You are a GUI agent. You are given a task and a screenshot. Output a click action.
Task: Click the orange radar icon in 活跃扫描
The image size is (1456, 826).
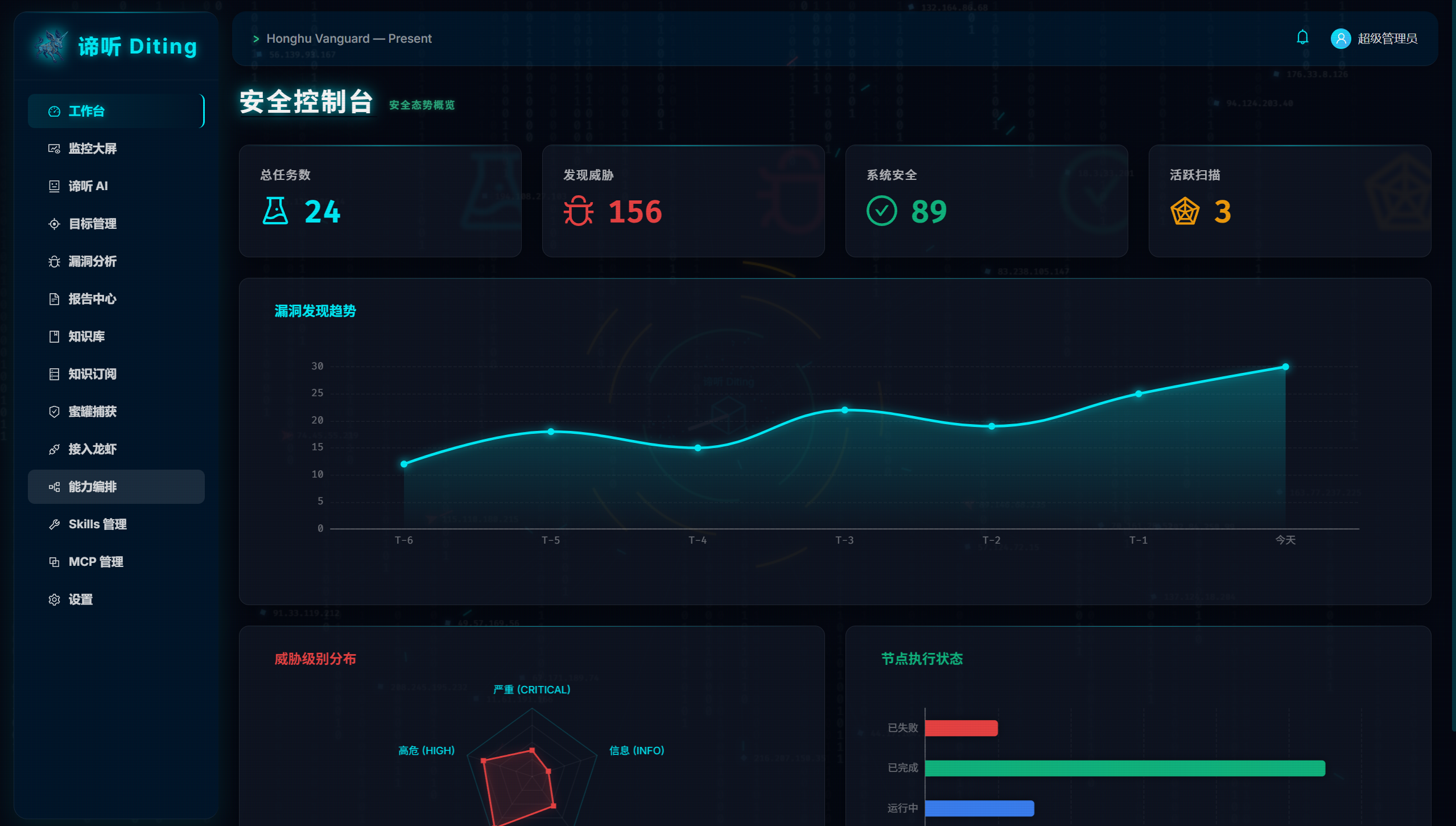coord(1185,211)
